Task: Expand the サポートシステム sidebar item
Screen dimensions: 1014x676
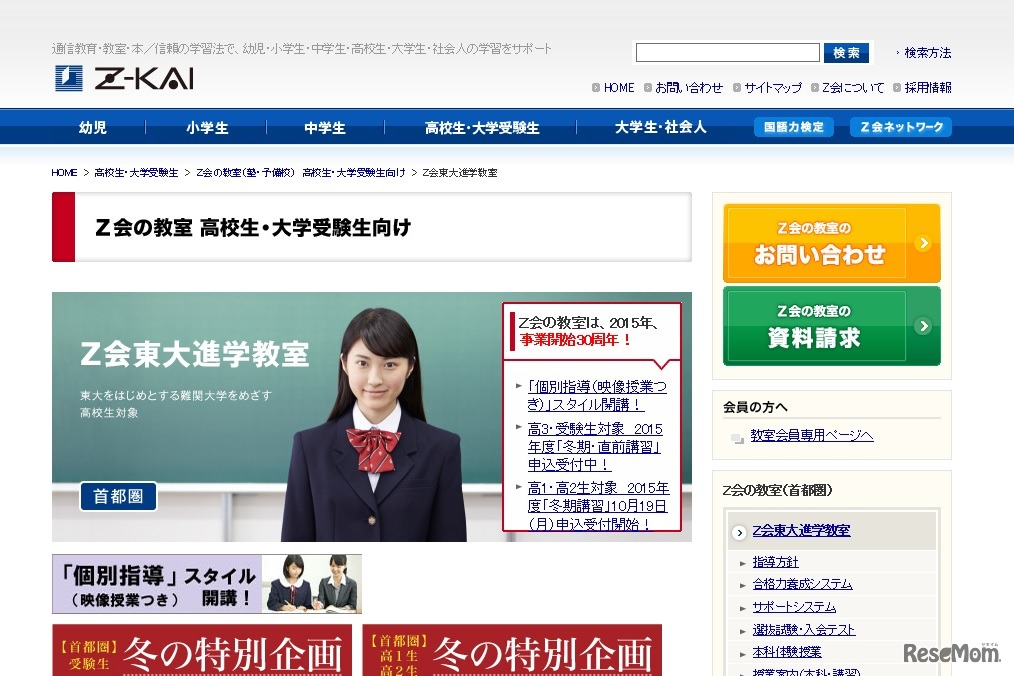Action: pyautogui.click(x=795, y=606)
